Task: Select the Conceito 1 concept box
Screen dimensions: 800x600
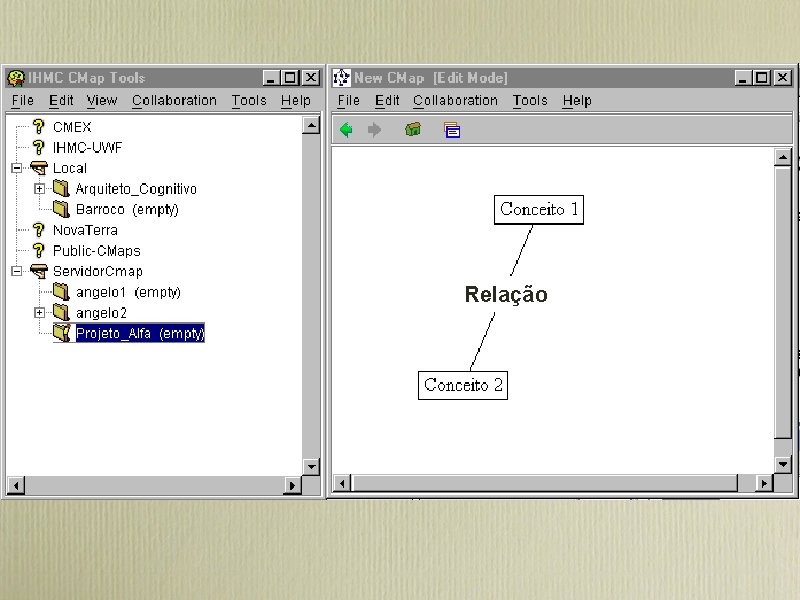Action: [539, 210]
